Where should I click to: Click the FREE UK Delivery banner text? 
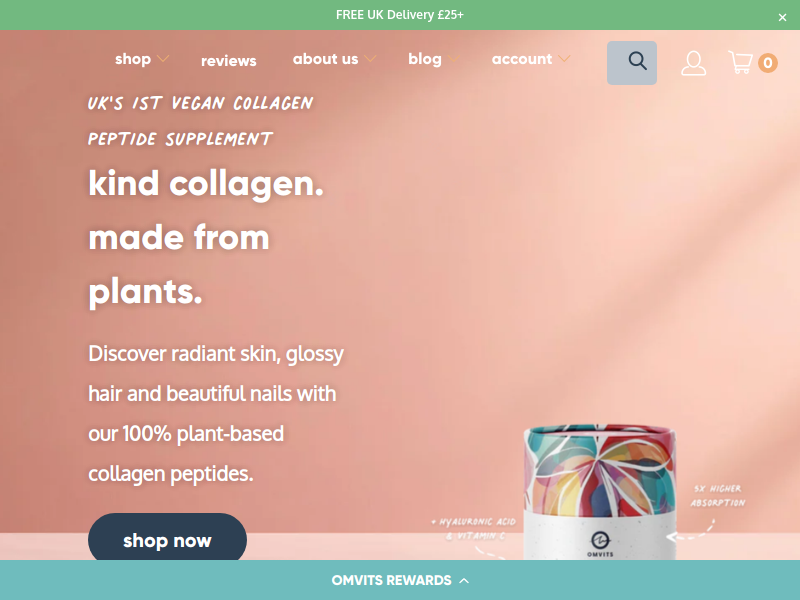[400, 15]
